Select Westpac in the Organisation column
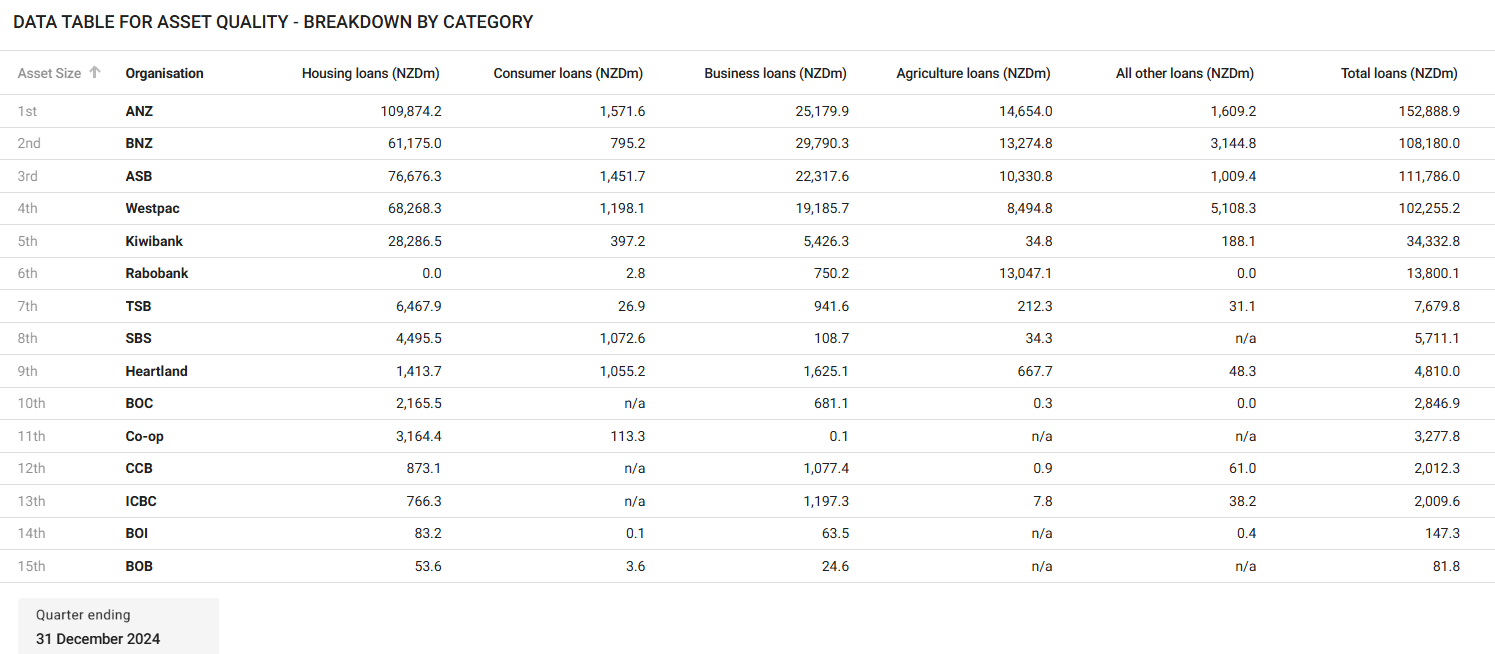 coord(152,208)
